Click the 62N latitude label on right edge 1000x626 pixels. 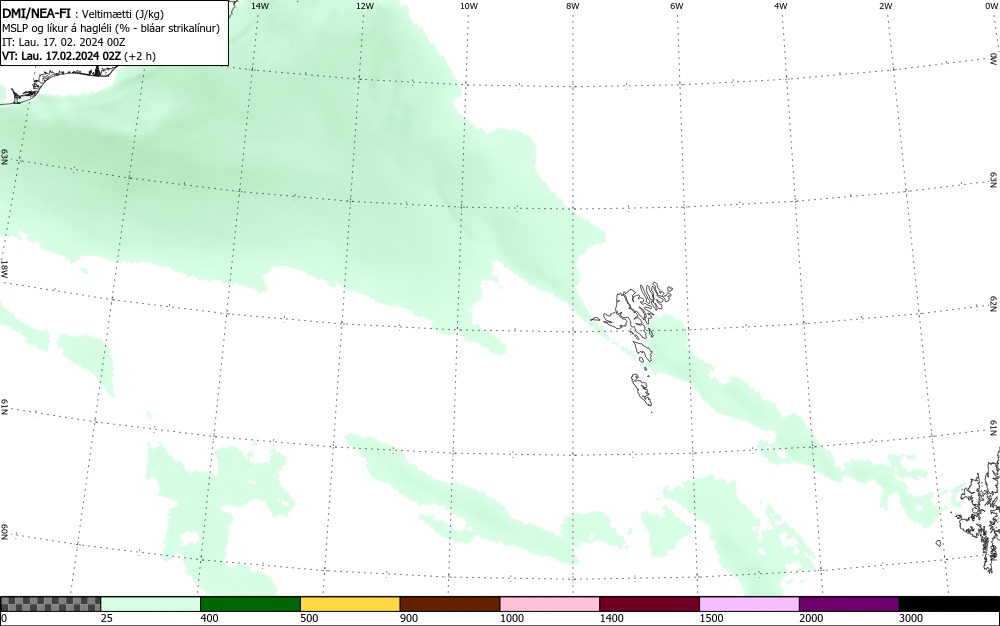994,304
